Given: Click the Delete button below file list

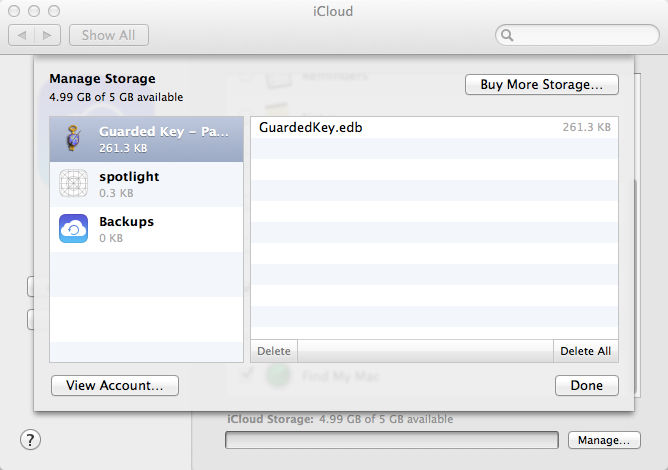Looking at the screenshot, I should [274, 351].
